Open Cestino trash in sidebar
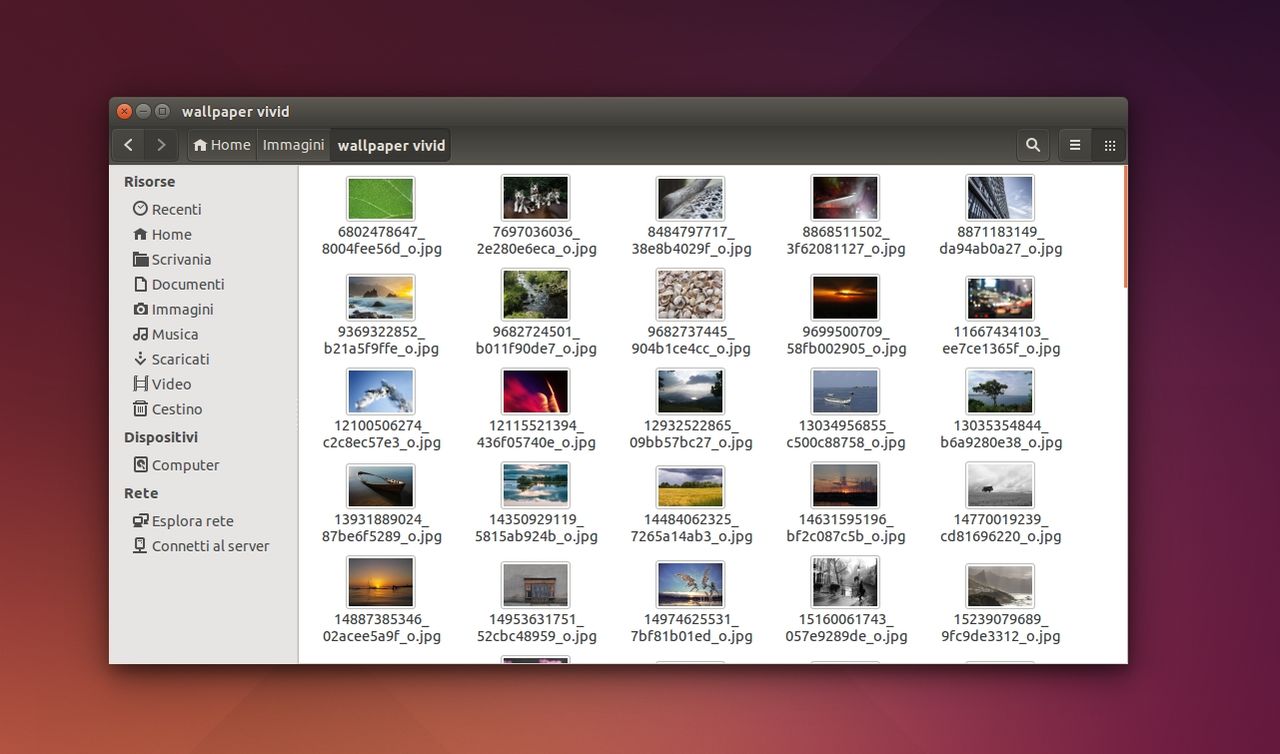1280x754 pixels. (176, 409)
